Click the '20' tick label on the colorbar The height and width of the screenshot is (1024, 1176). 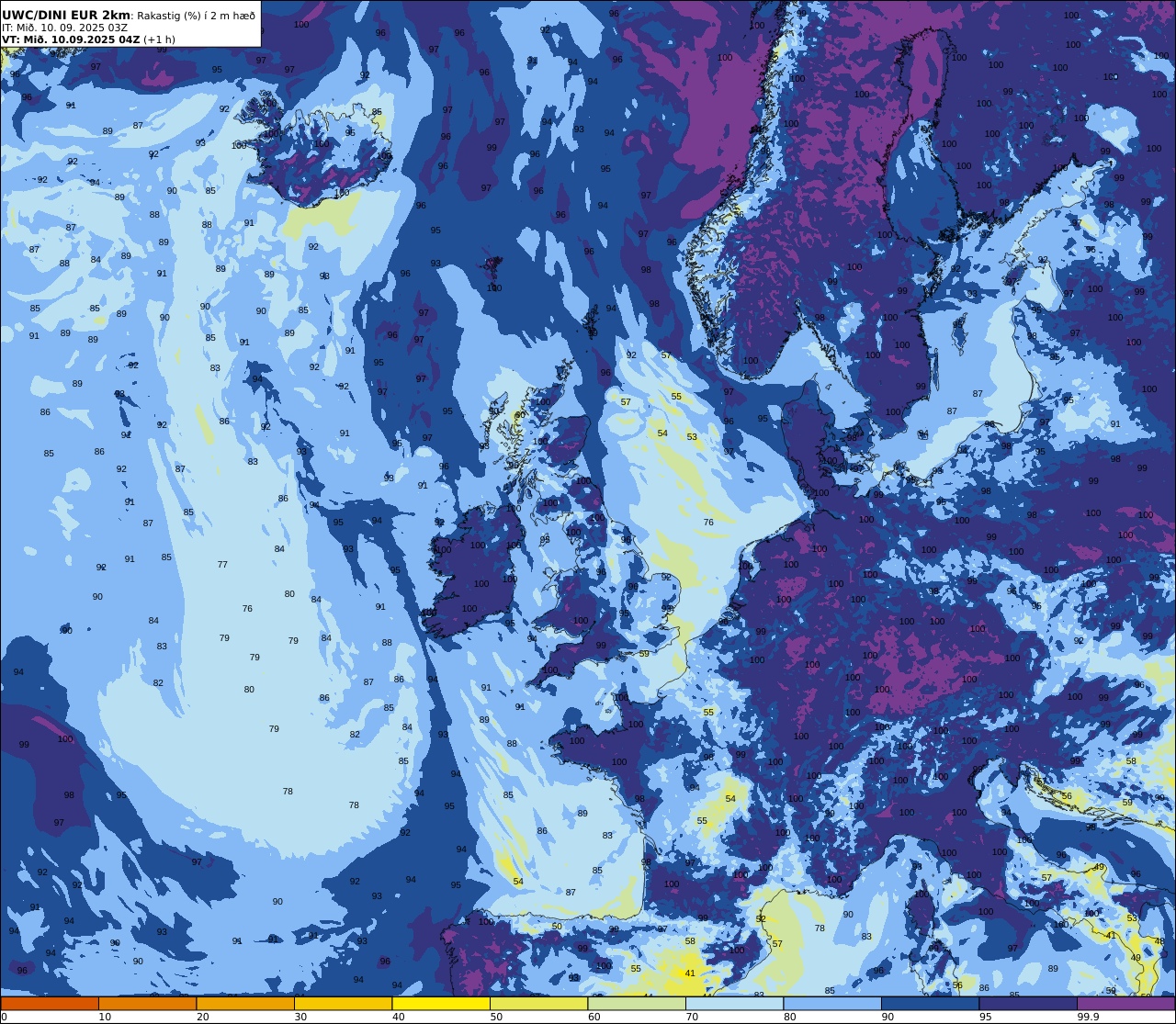point(202,1017)
